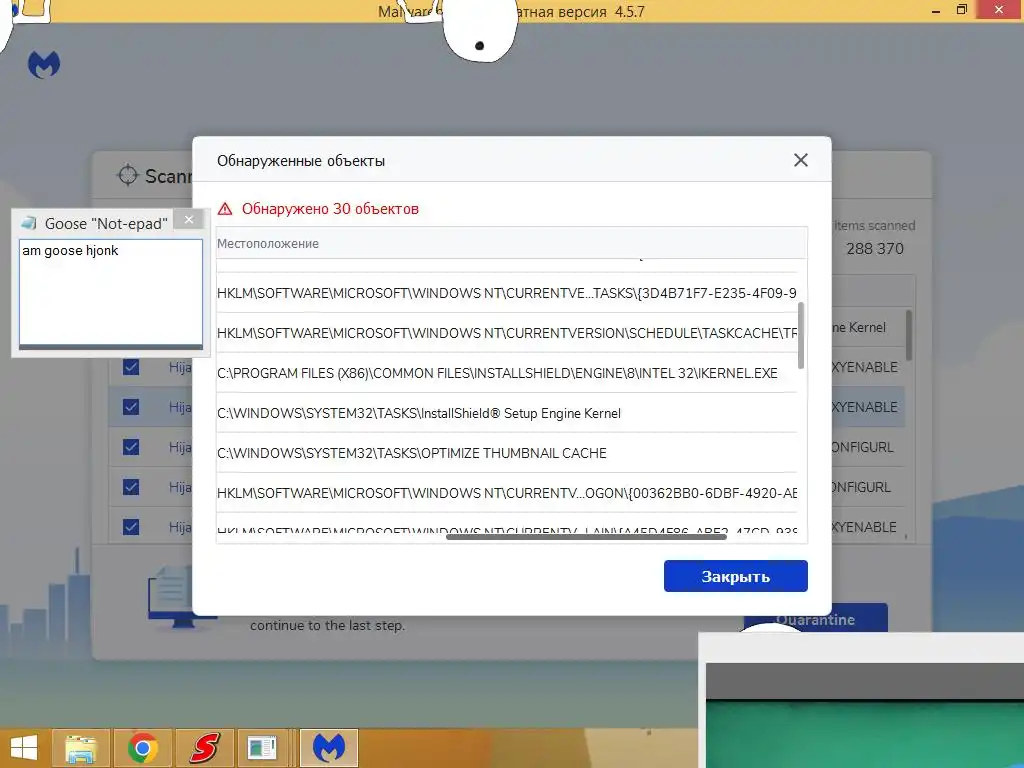Open File Explorer from the taskbar
Screen dimensions: 1024x768
point(81,748)
